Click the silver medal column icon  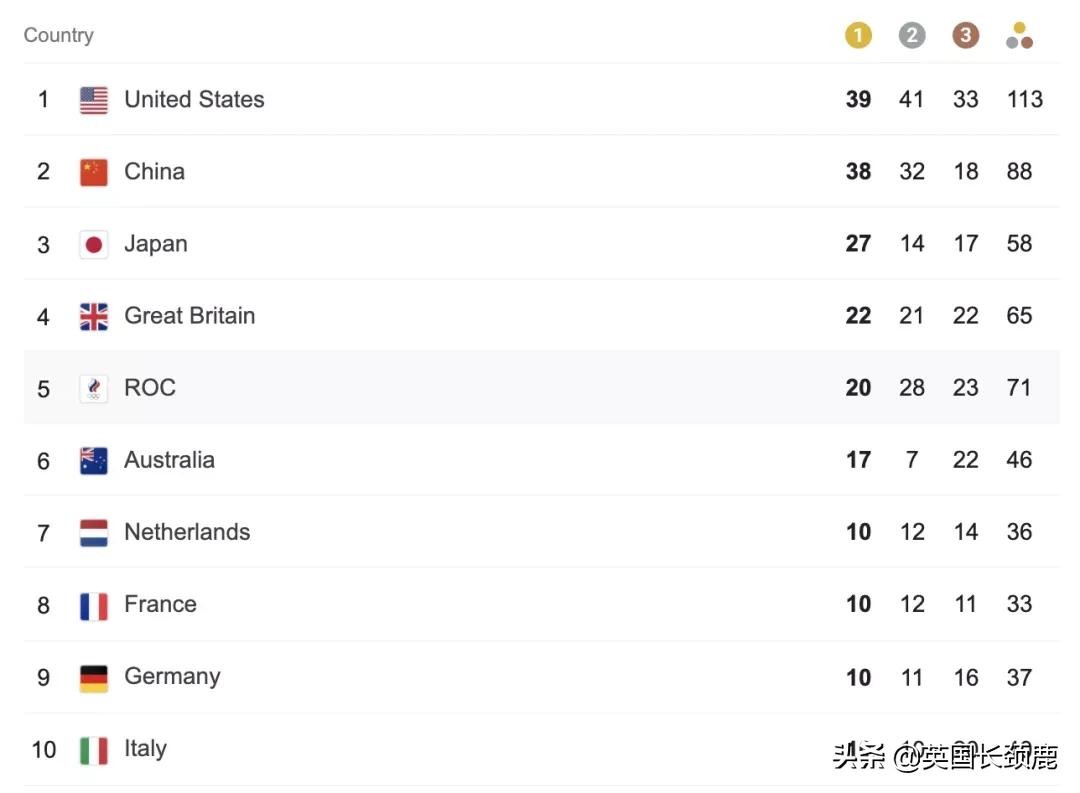(x=912, y=36)
